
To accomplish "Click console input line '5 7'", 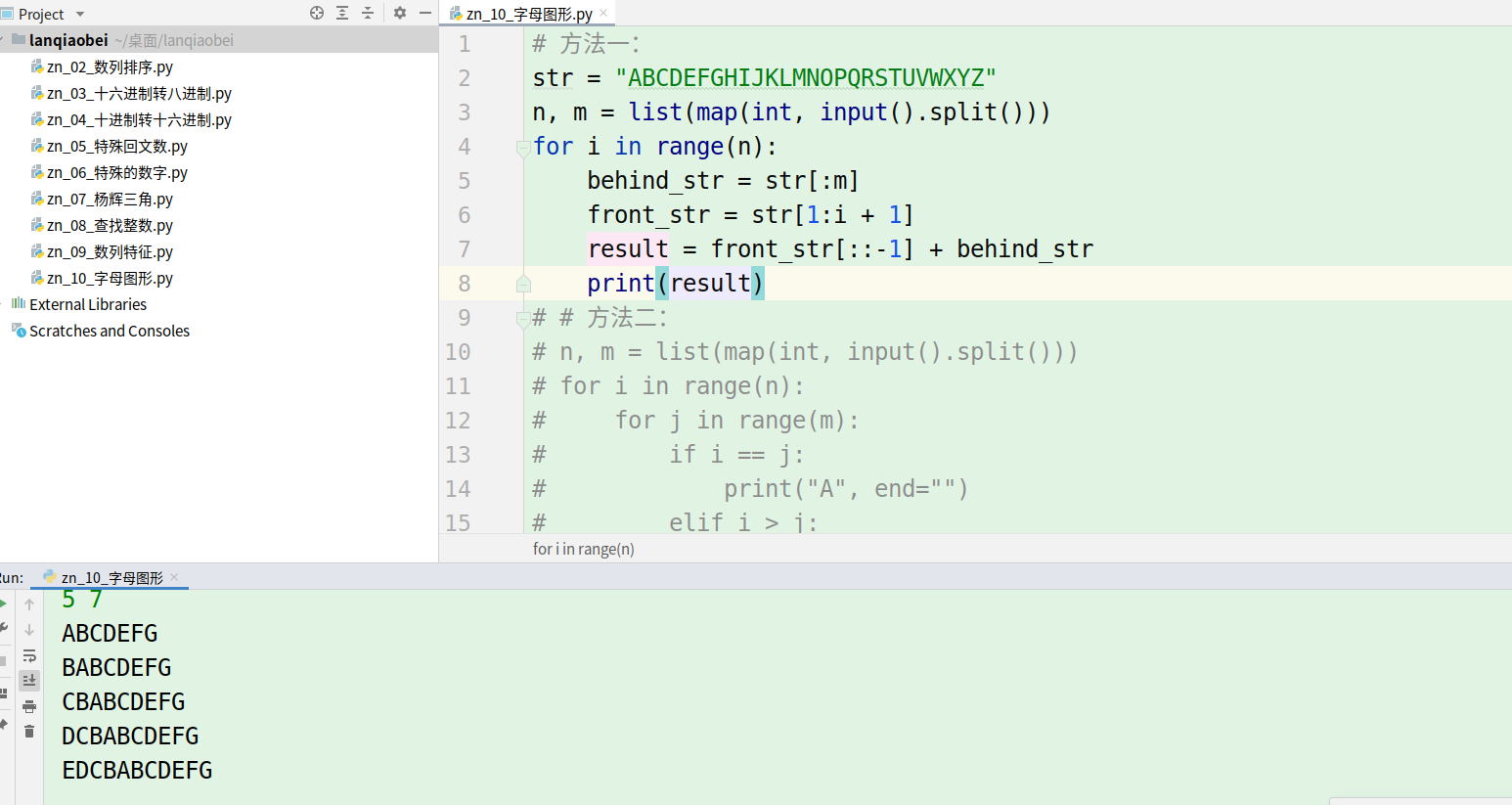I will tap(82, 600).
